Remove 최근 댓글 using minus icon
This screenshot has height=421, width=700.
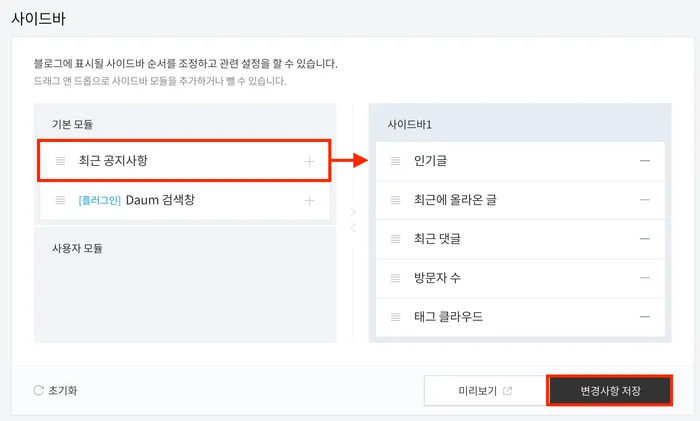645,239
